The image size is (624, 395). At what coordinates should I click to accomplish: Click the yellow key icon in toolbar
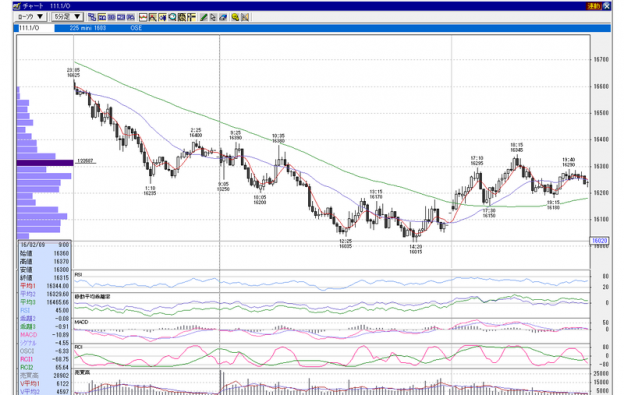tap(235, 17)
